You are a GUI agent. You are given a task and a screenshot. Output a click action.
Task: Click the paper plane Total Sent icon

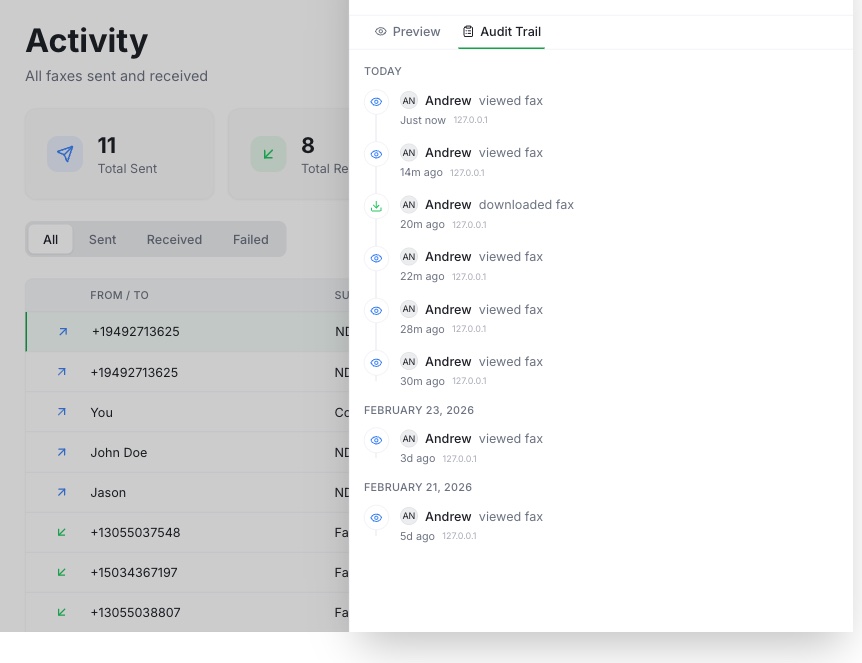65,154
